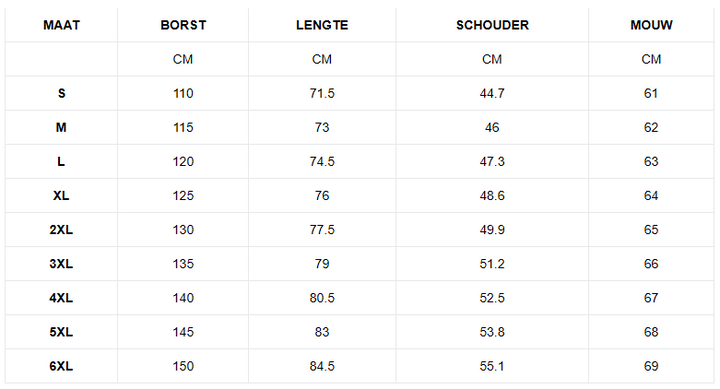The width and height of the screenshot is (720, 389).
Task: Select the 6XL size label
Action: coord(61,366)
